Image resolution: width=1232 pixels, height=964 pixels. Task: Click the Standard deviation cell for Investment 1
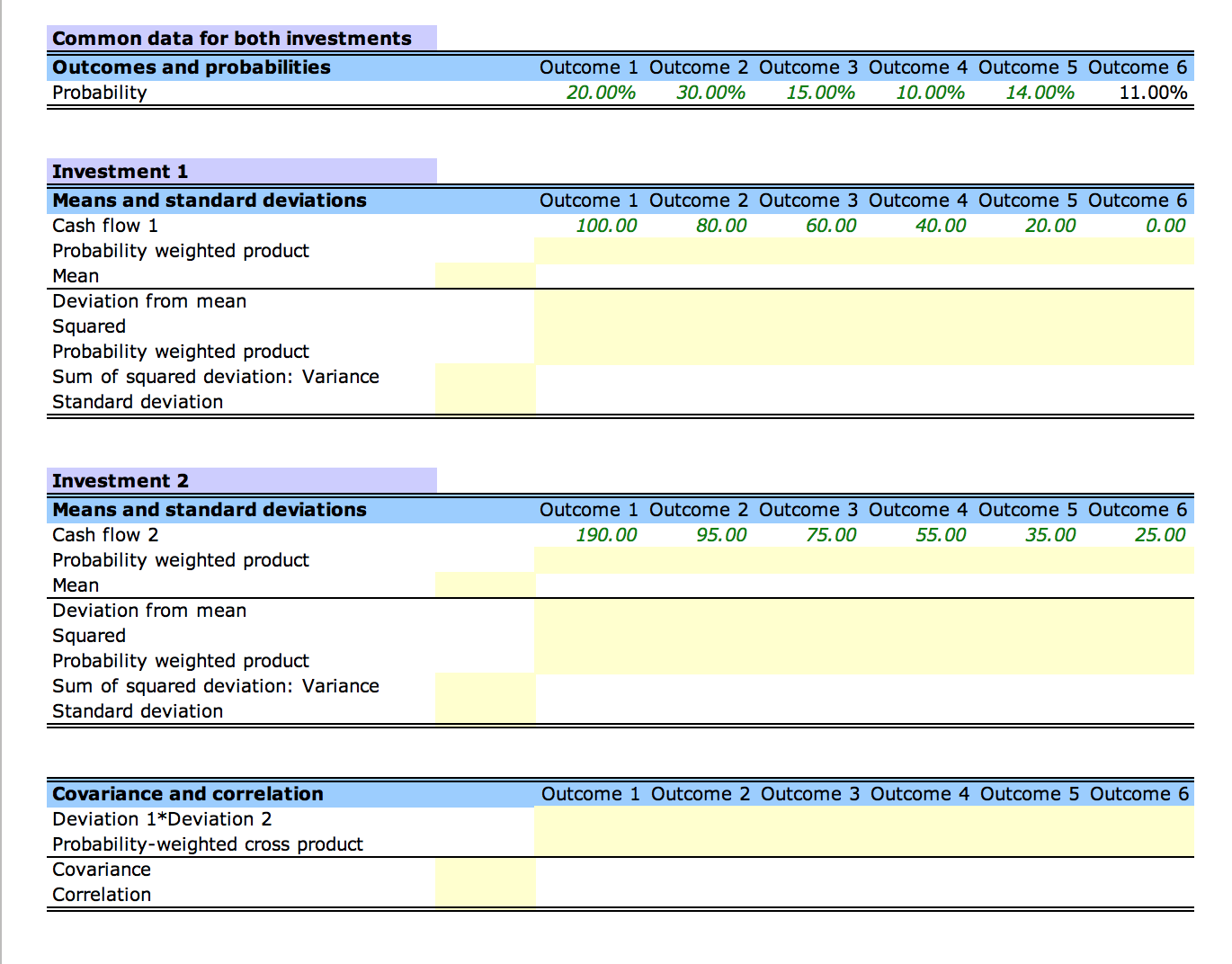point(484,401)
